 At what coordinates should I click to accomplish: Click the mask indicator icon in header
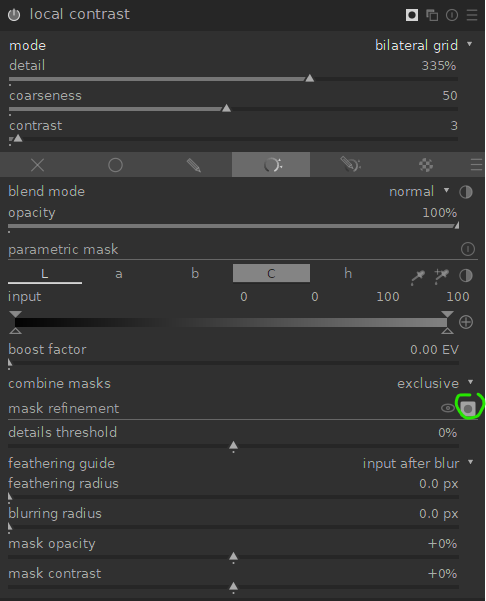[x=412, y=15]
